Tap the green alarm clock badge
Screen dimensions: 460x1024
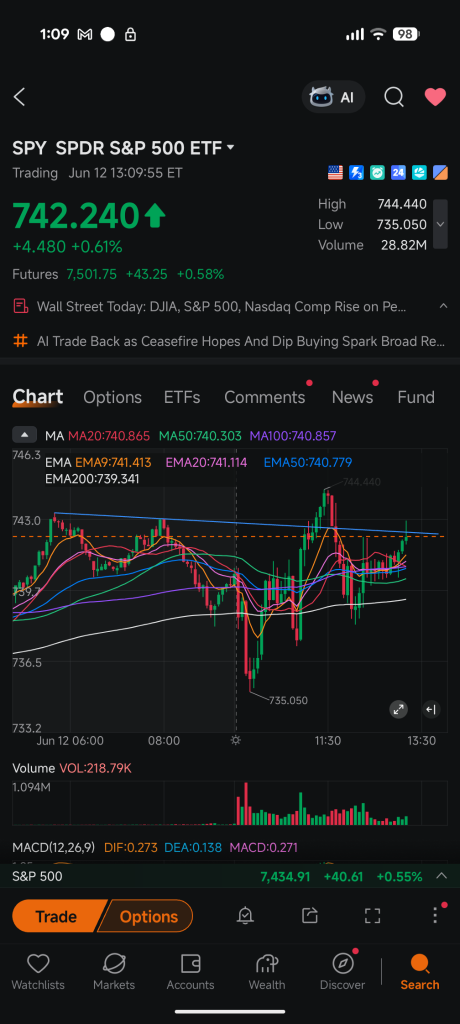click(377, 172)
